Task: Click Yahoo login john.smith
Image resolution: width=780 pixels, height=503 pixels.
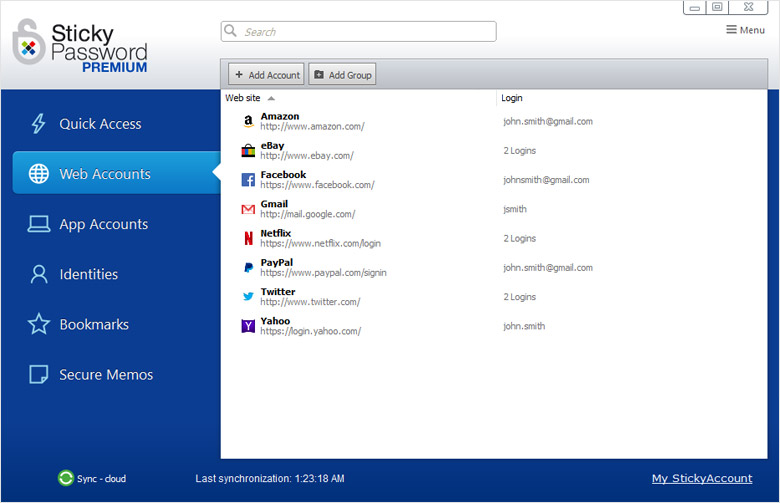Action: pos(524,326)
